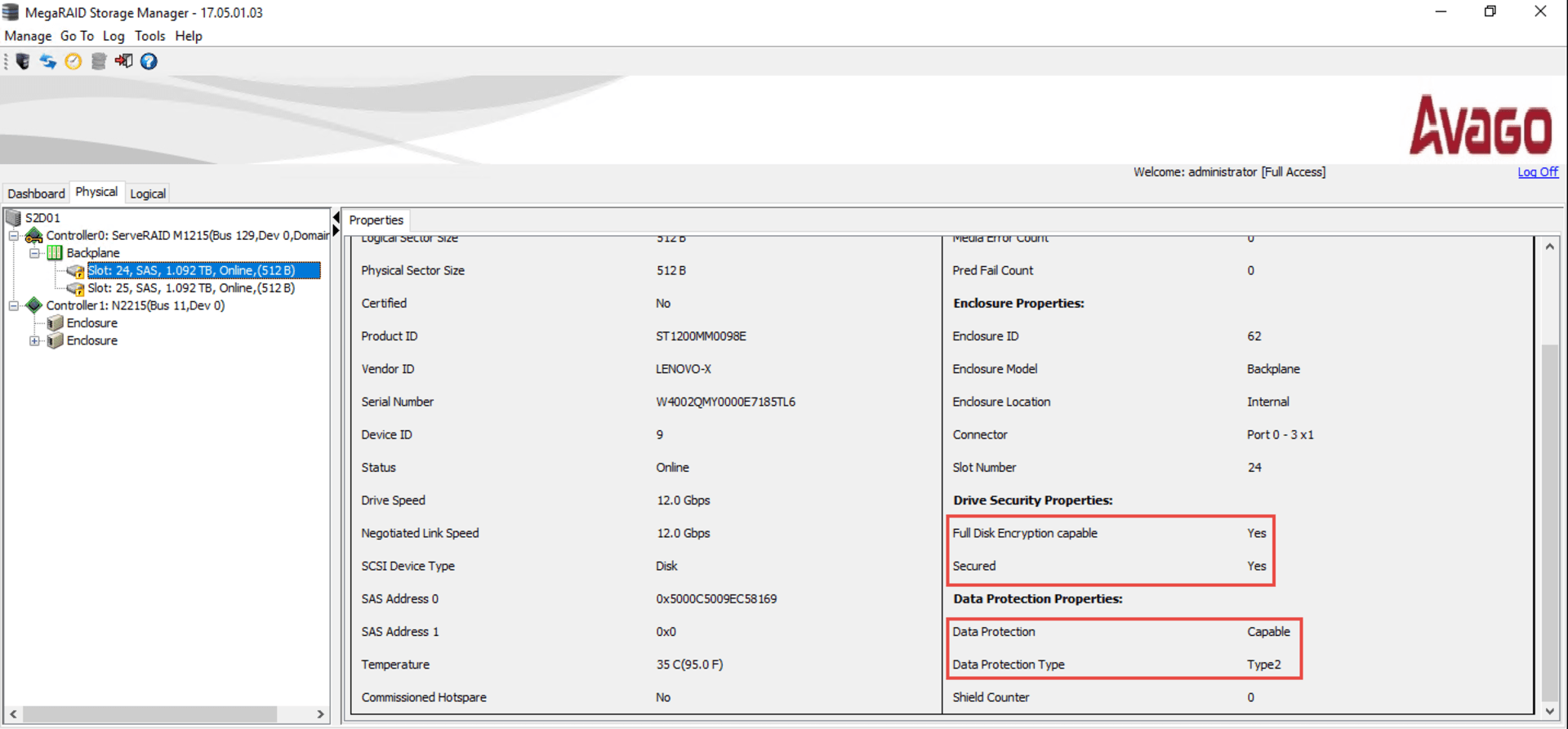The height and width of the screenshot is (729, 1568).
Task: Collapse the Backplane tree node
Action: click(34, 253)
